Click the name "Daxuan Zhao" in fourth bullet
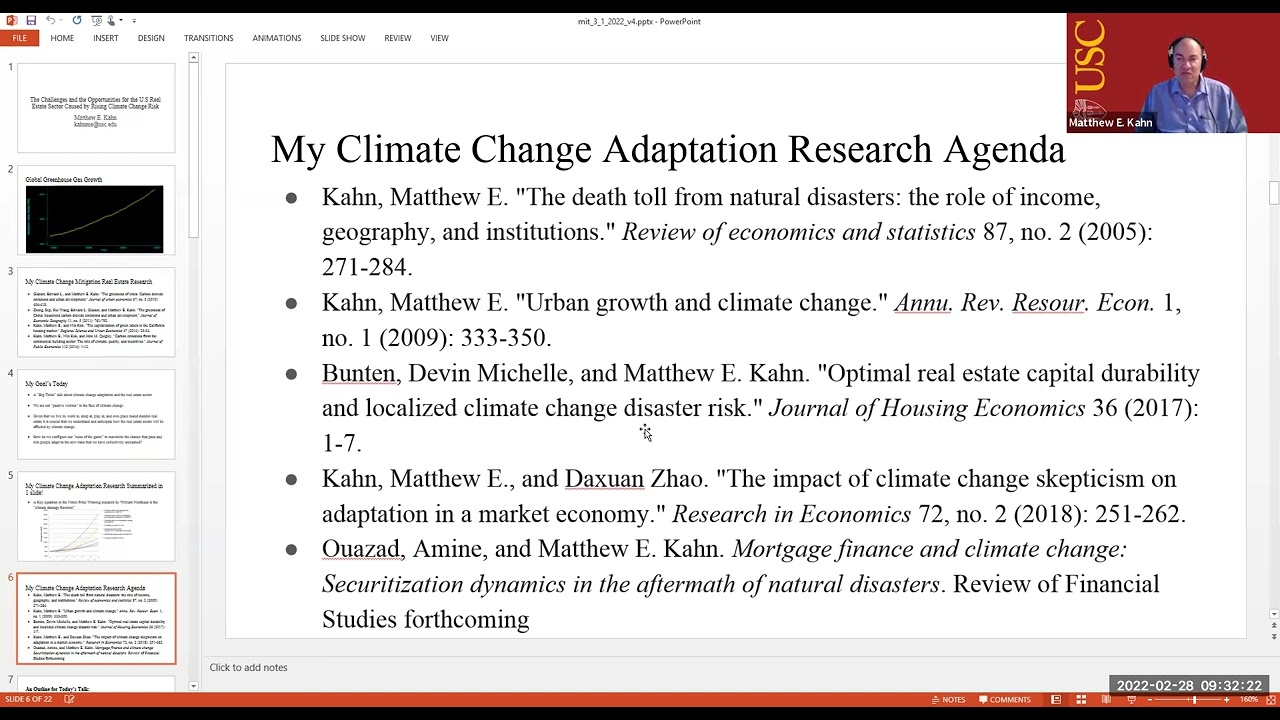The height and width of the screenshot is (720, 1280). pos(633,479)
